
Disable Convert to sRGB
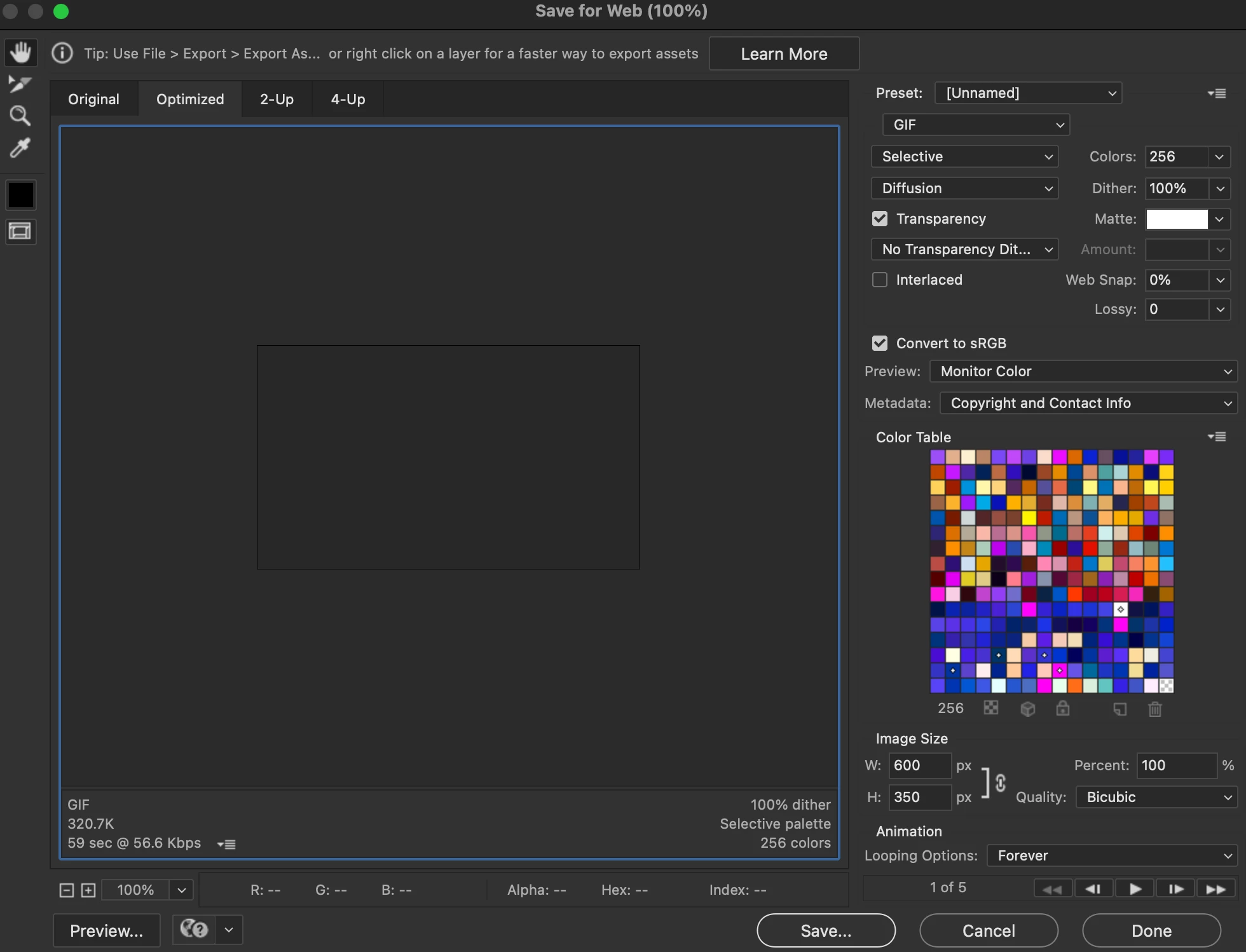pos(880,343)
